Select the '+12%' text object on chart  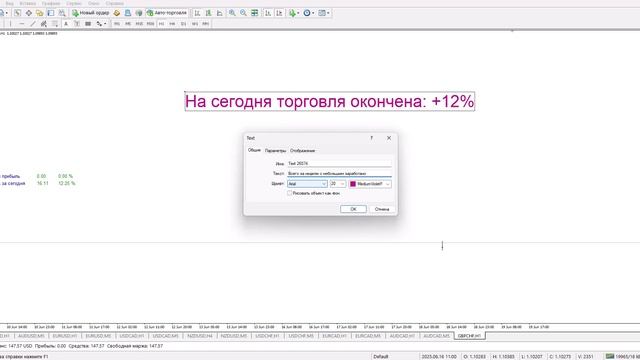tap(330, 101)
